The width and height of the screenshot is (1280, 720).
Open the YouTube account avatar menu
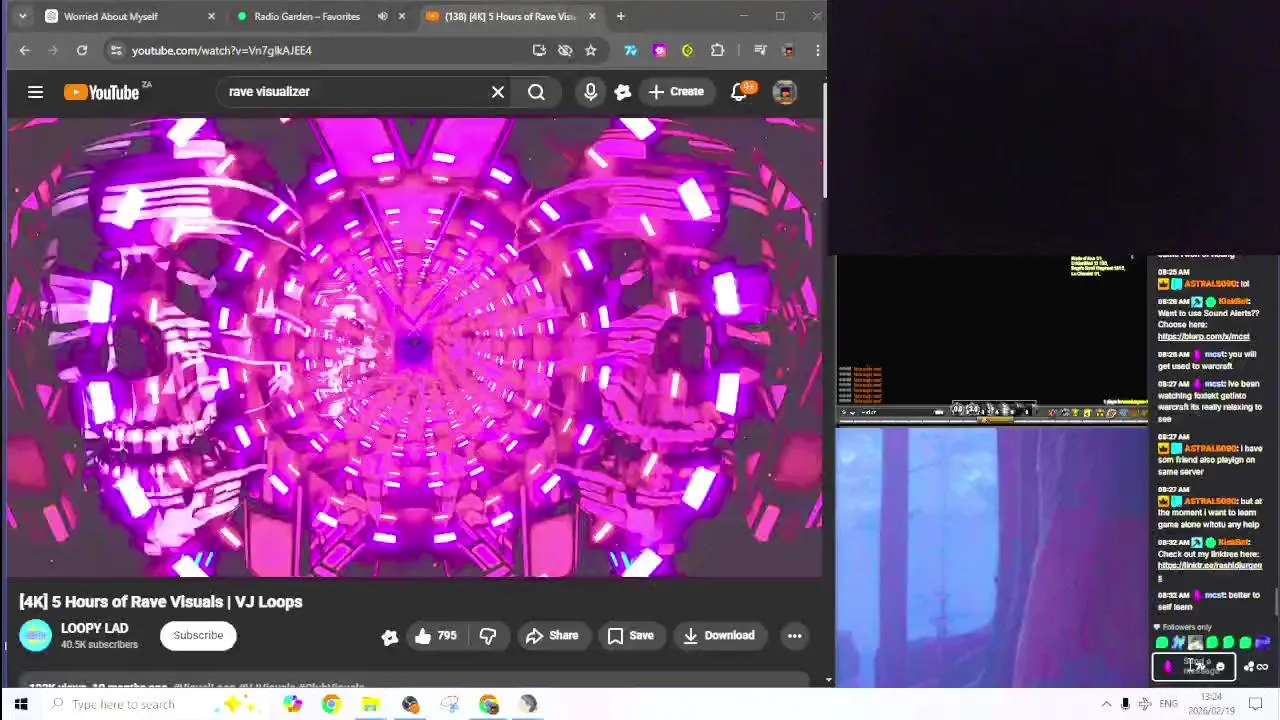(x=785, y=92)
